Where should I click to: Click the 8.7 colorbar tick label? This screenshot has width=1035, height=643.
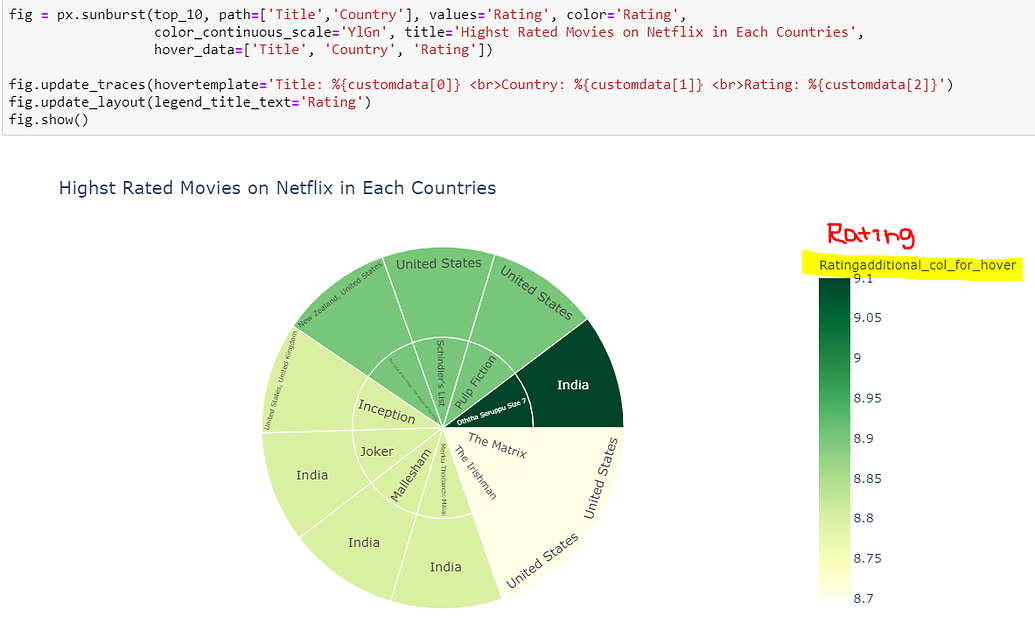click(863, 599)
